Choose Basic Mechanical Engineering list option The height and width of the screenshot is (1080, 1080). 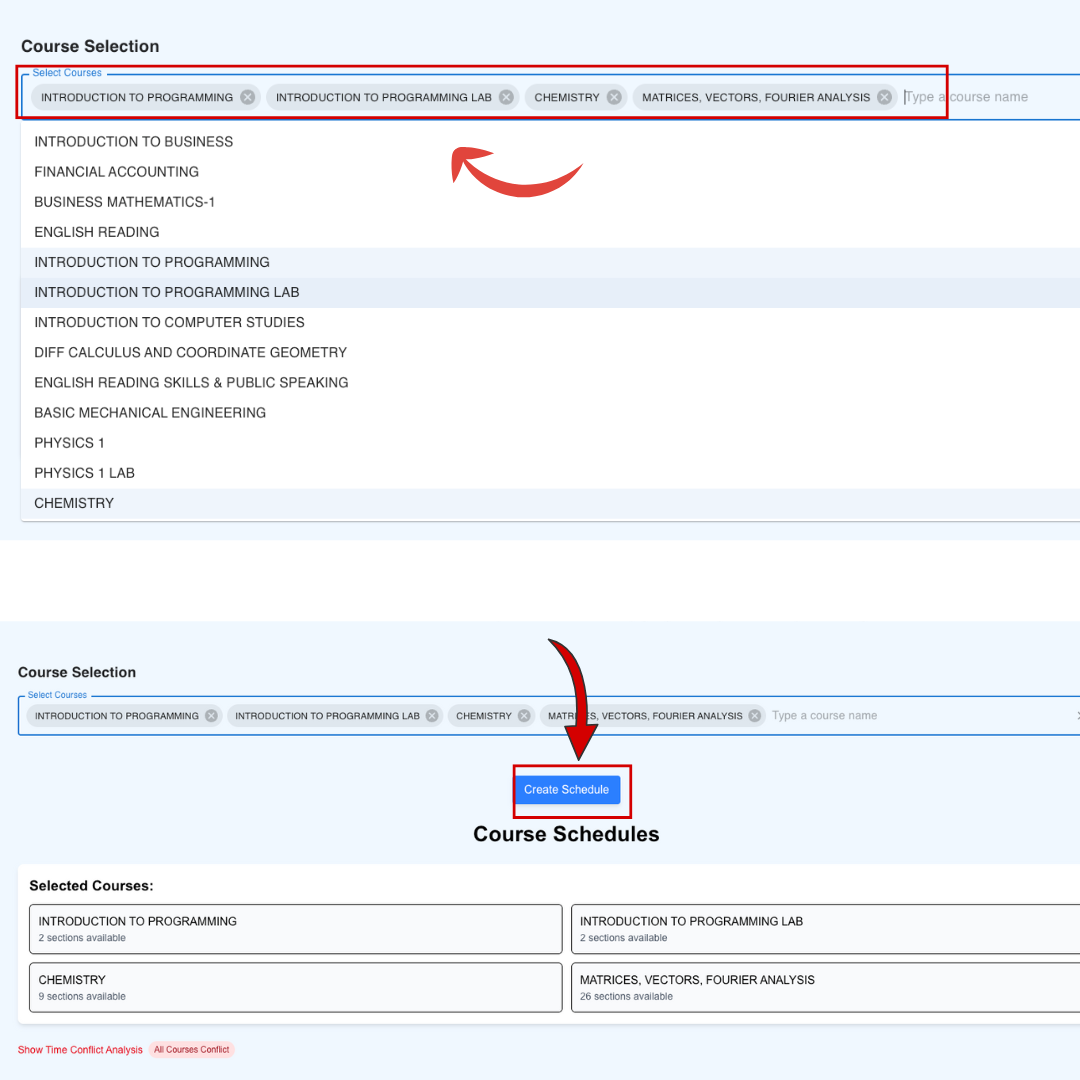[150, 413]
